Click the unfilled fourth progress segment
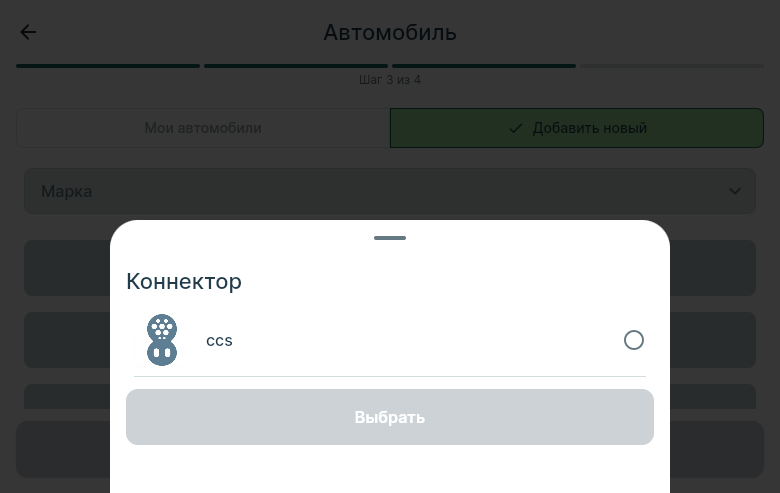This screenshot has width=780, height=493. [x=672, y=66]
